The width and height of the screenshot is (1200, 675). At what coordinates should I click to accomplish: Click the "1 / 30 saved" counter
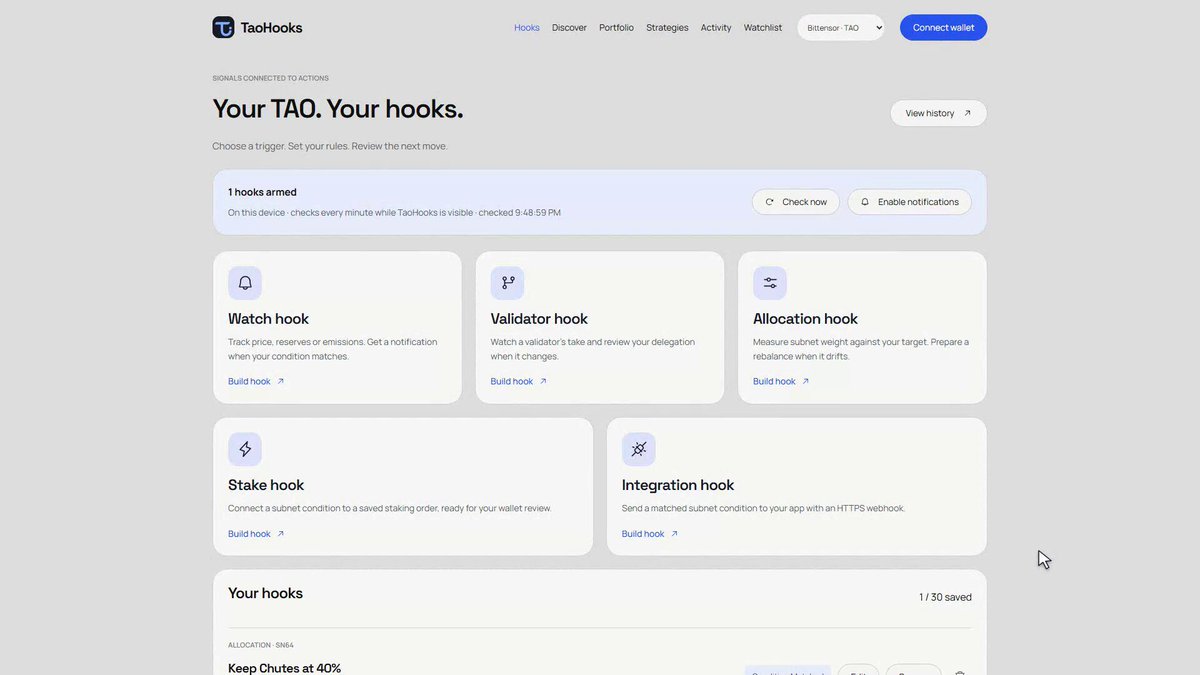point(945,597)
